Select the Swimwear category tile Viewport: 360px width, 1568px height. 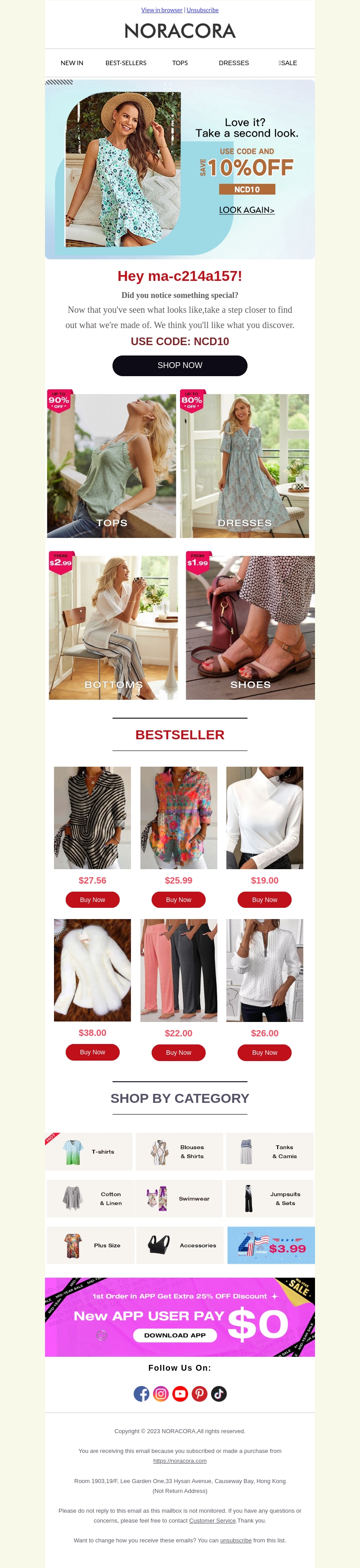179,1199
